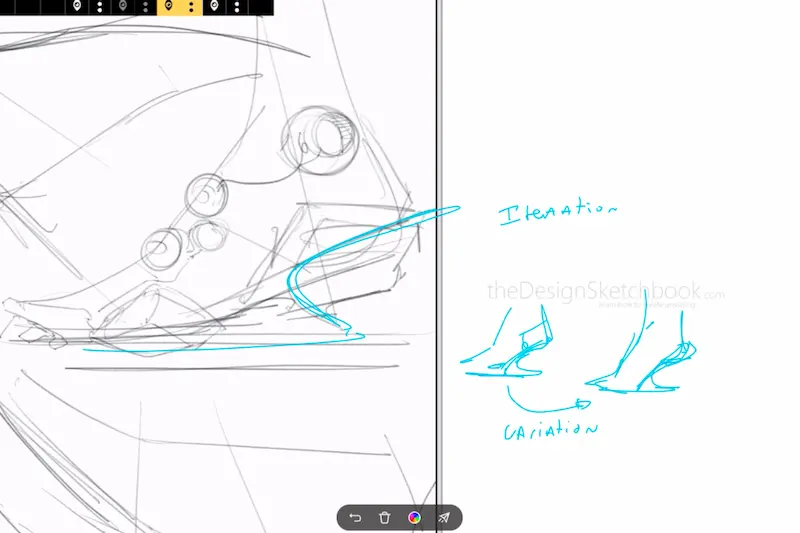Toggle the dimmed gray layer pin icon
The height and width of the screenshot is (533, 800).
pyautogui.click(x=123, y=6)
